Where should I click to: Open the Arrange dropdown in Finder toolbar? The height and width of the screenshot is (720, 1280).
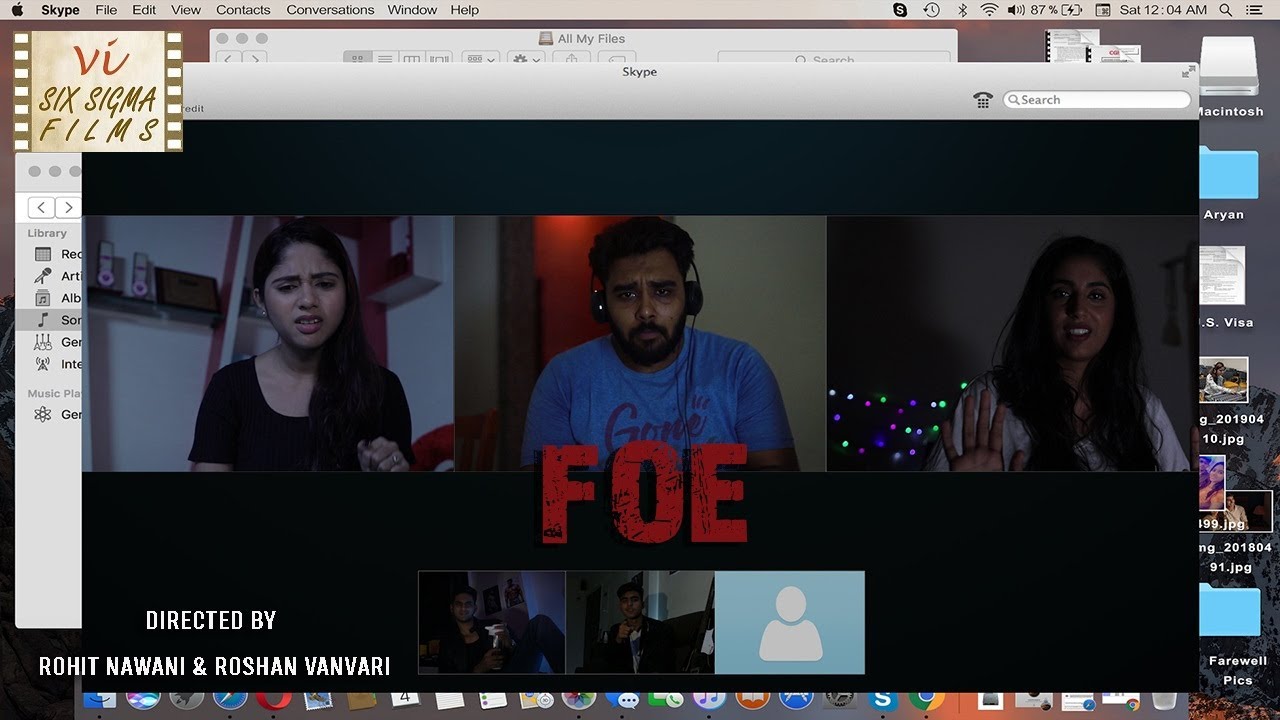(x=481, y=58)
